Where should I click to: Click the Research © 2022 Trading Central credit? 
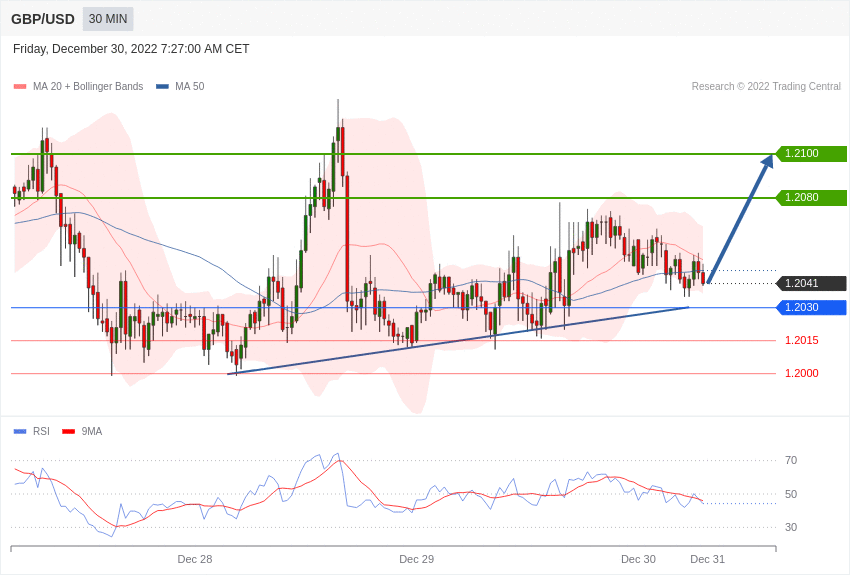coord(766,86)
